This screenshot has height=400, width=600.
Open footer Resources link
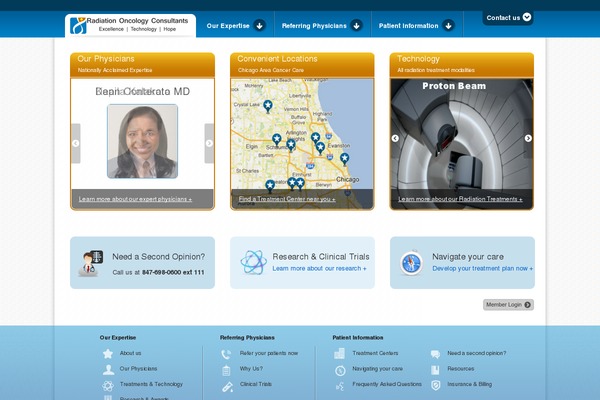460,369
